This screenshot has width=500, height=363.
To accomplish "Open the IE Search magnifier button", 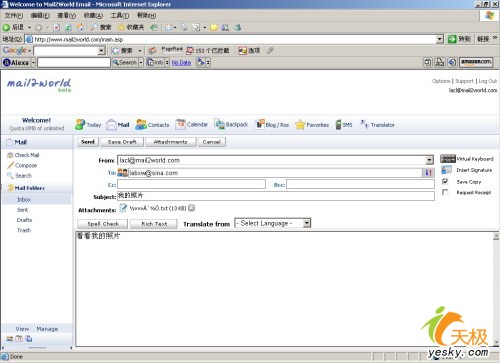I will pos(101,27).
